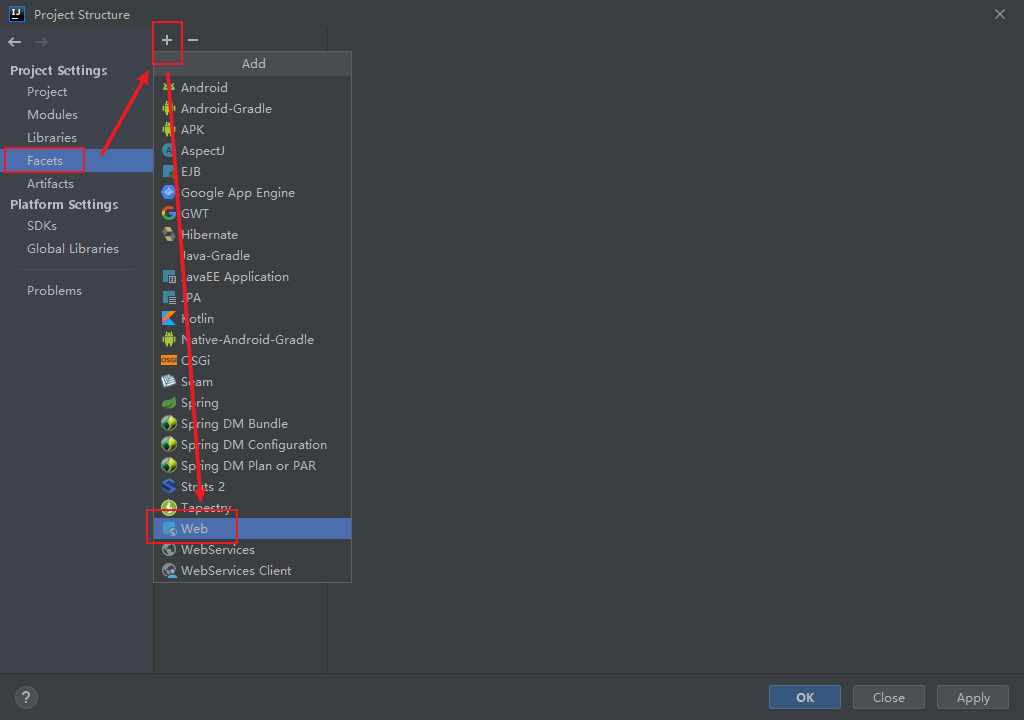Click the JavaEE Application icon

169,276
